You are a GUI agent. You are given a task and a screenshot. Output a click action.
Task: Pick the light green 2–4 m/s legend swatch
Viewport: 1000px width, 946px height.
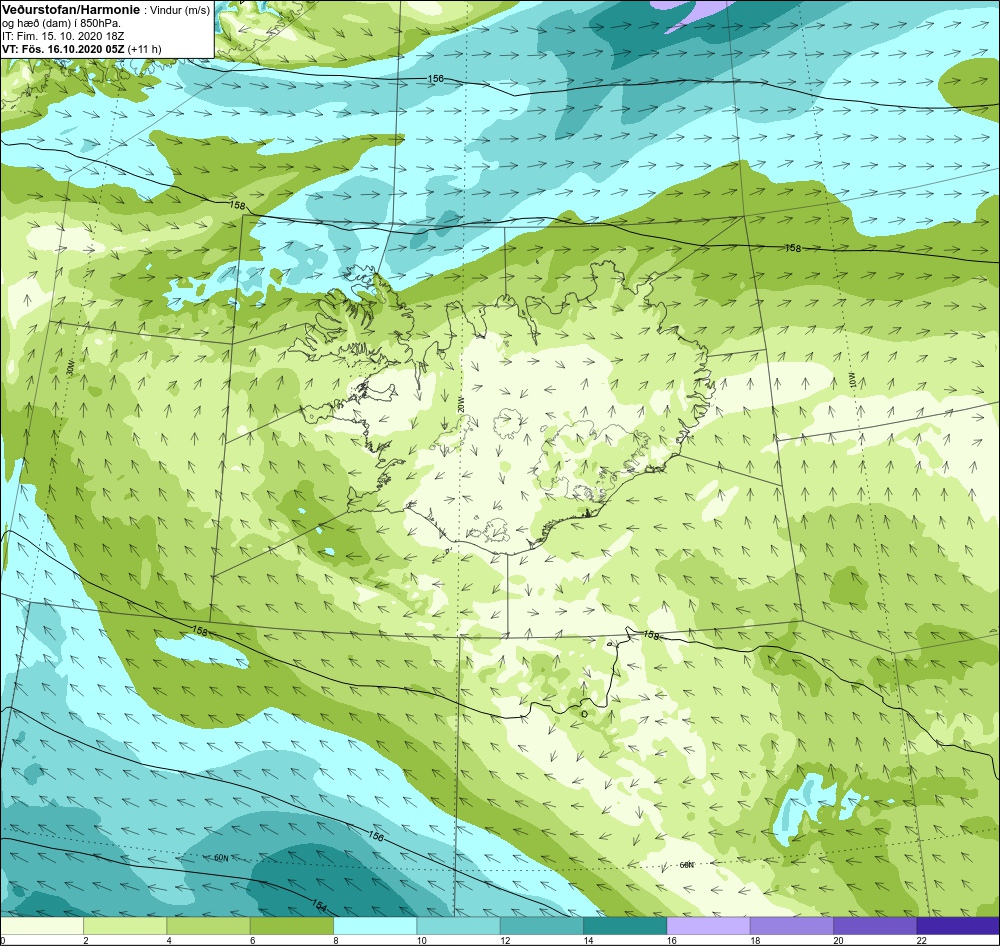tap(125, 925)
